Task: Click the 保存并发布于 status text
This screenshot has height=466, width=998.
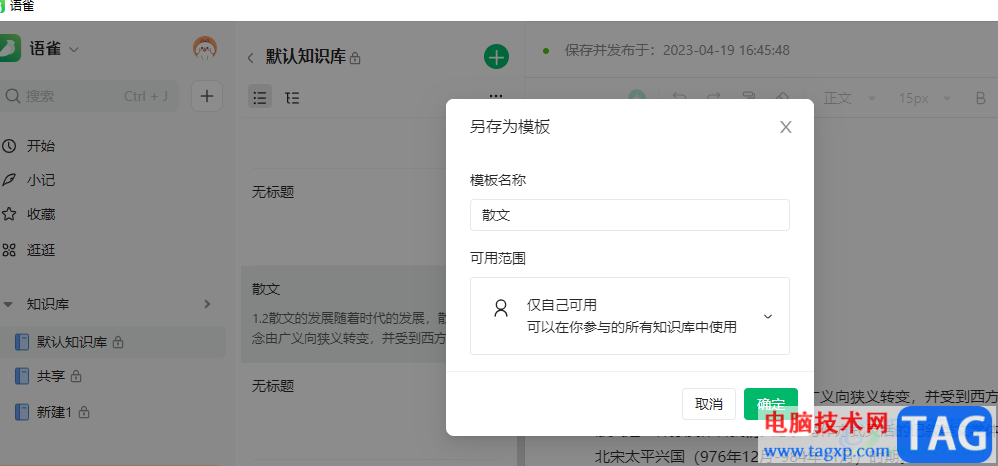Action: (677, 50)
